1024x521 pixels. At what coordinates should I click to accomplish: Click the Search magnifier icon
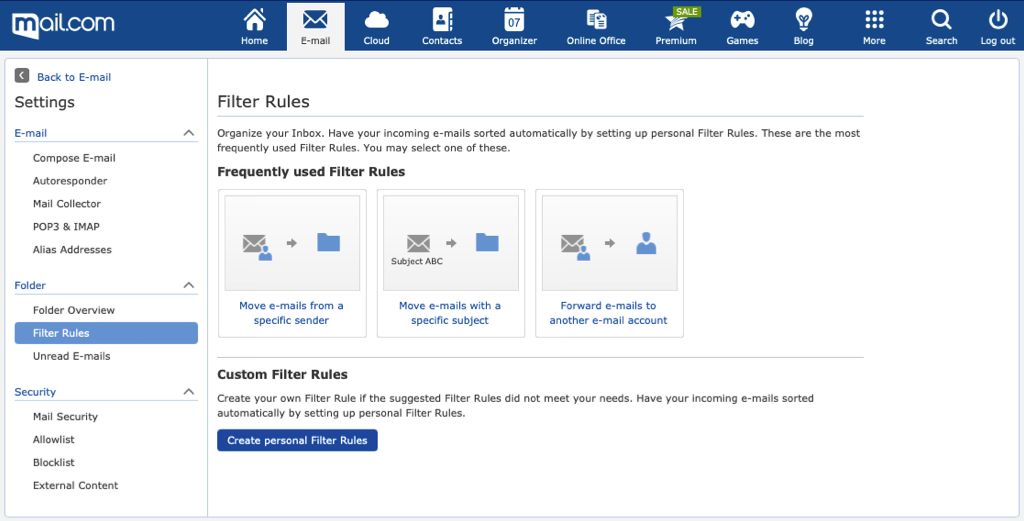point(941,20)
